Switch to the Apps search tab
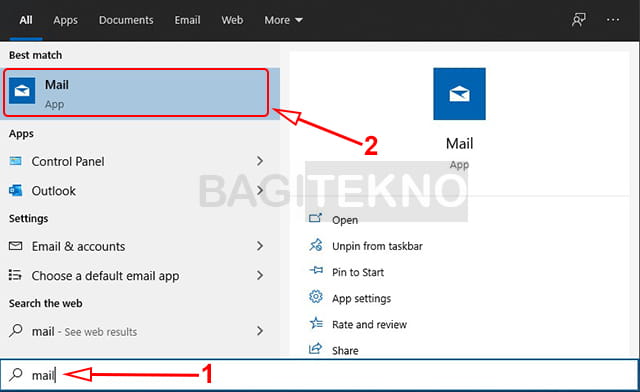Viewport: 640px width, 392px height. tap(65, 20)
